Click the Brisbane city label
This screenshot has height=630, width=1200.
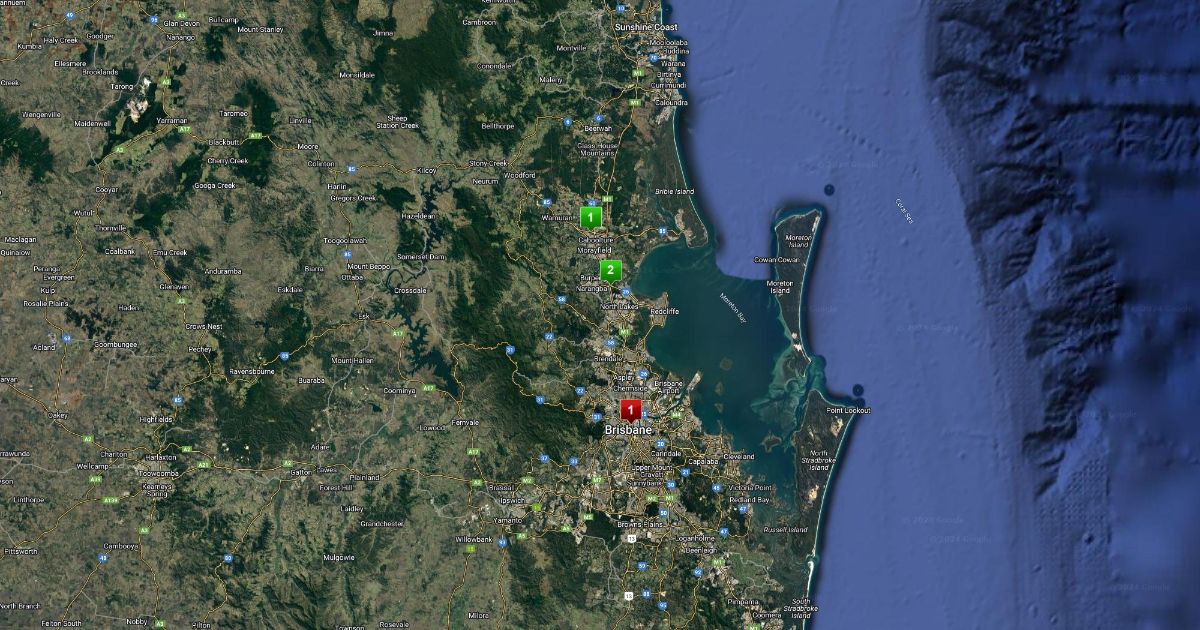[628, 430]
